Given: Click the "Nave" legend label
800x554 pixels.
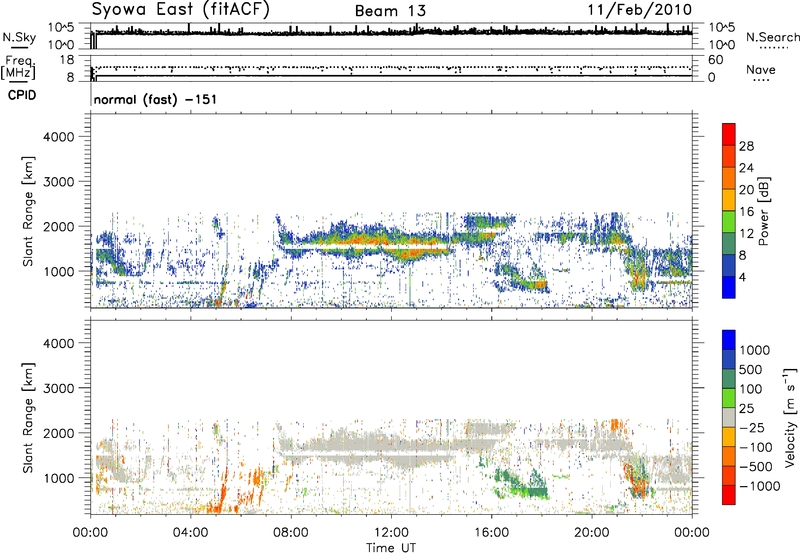Looking at the screenshot, I should pyautogui.click(x=760, y=69).
